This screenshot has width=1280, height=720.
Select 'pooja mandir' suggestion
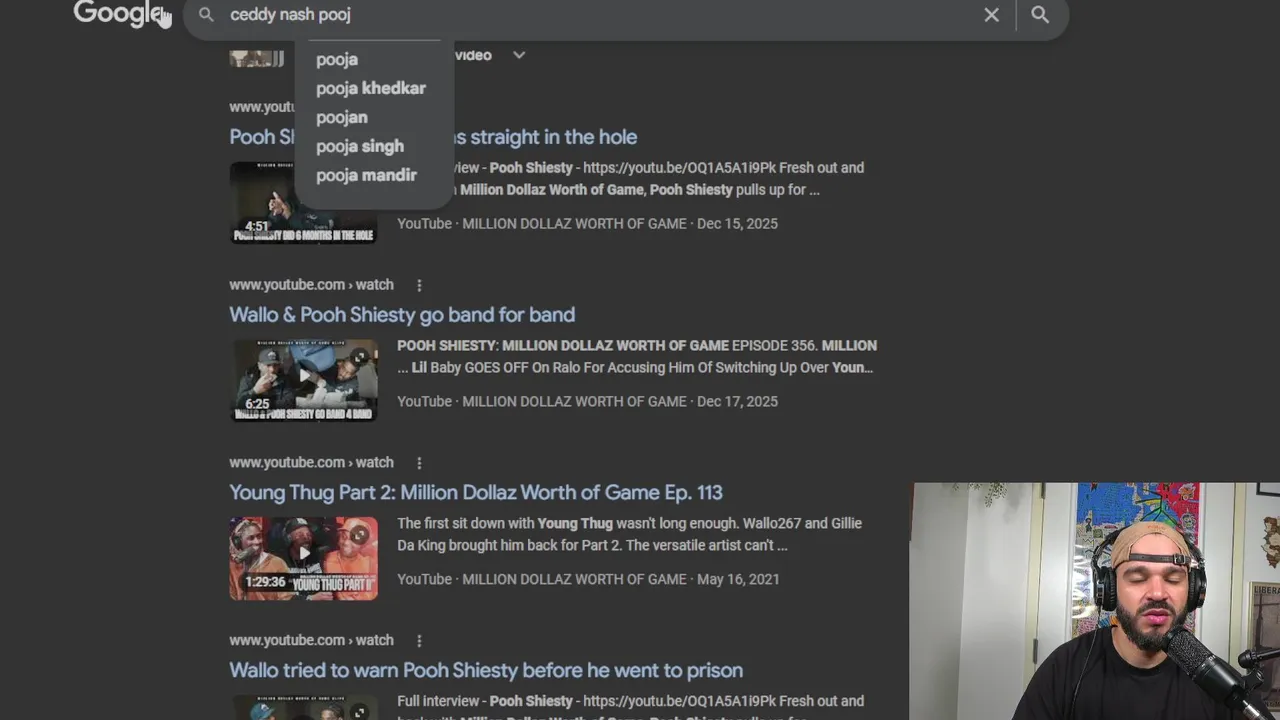coord(366,175)
